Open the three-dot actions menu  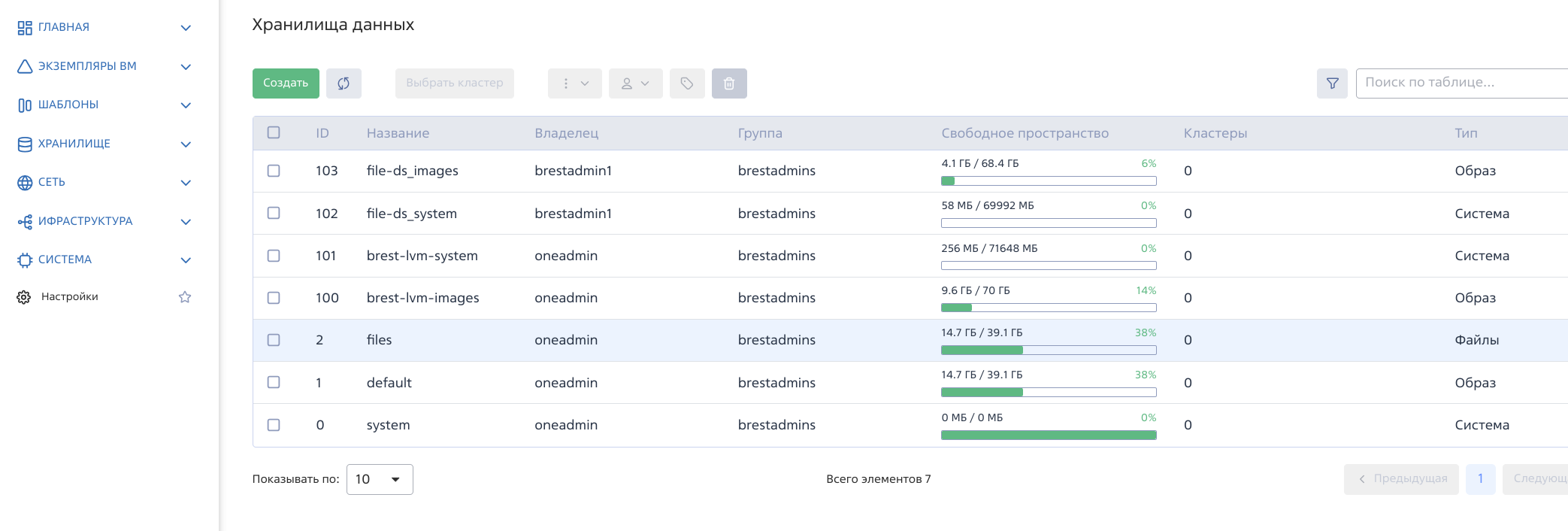[574, 83]
